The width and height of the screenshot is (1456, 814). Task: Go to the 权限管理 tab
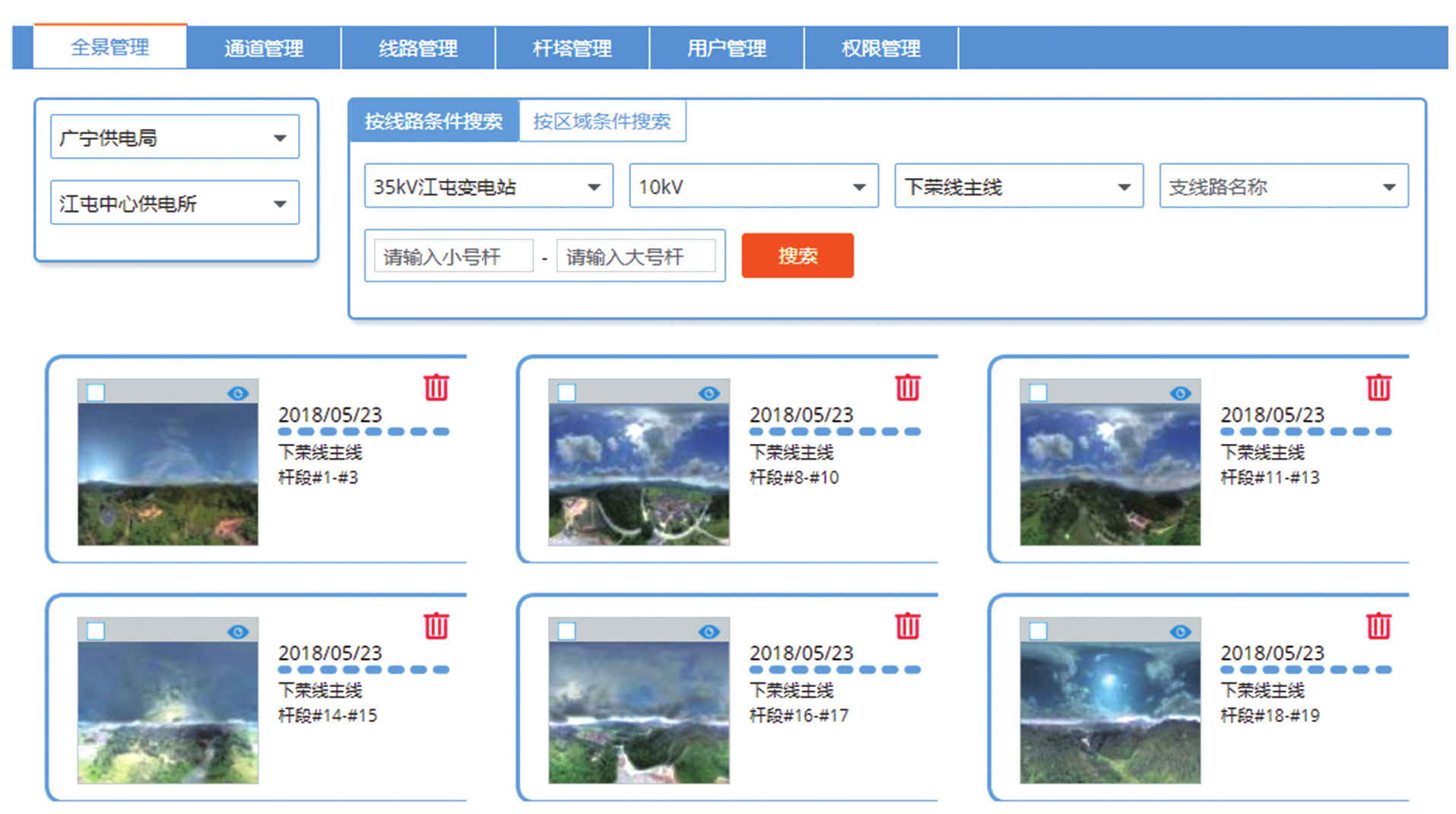coord(881,48)
